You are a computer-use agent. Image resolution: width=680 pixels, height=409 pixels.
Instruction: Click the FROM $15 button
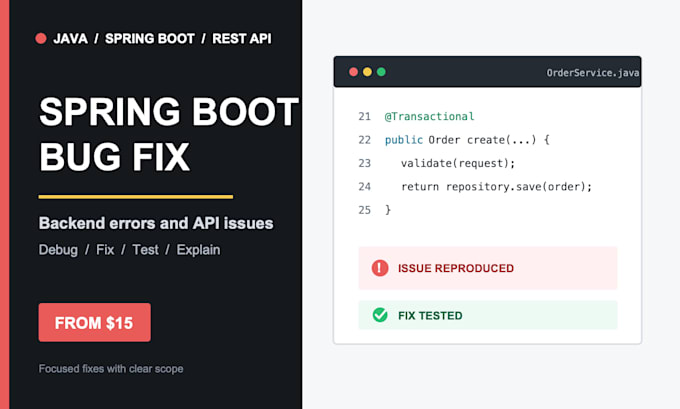coord(95,322)
